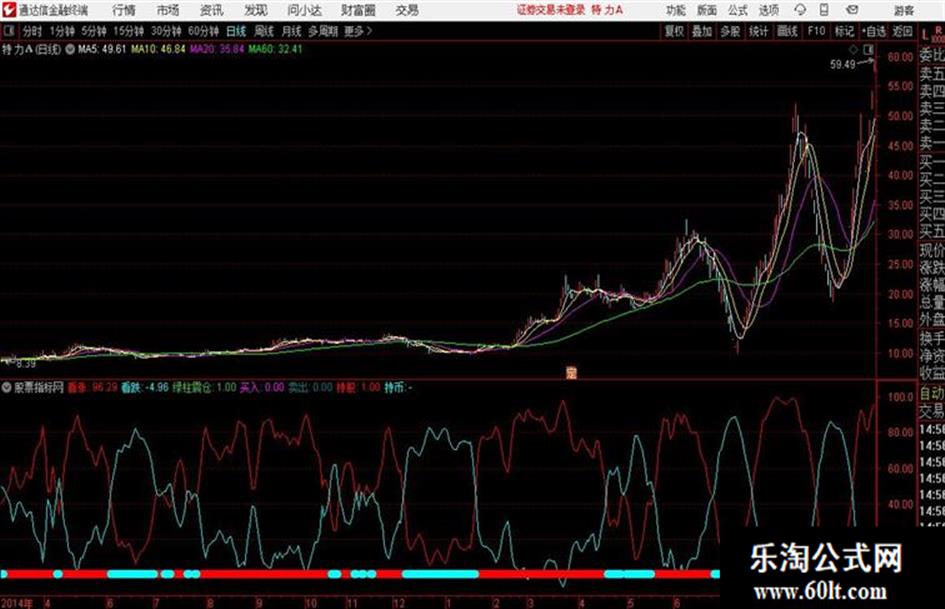Select the 多周期 multi-period tab
The height and width of the screenshot is (609, 945).
click(324, 31)
